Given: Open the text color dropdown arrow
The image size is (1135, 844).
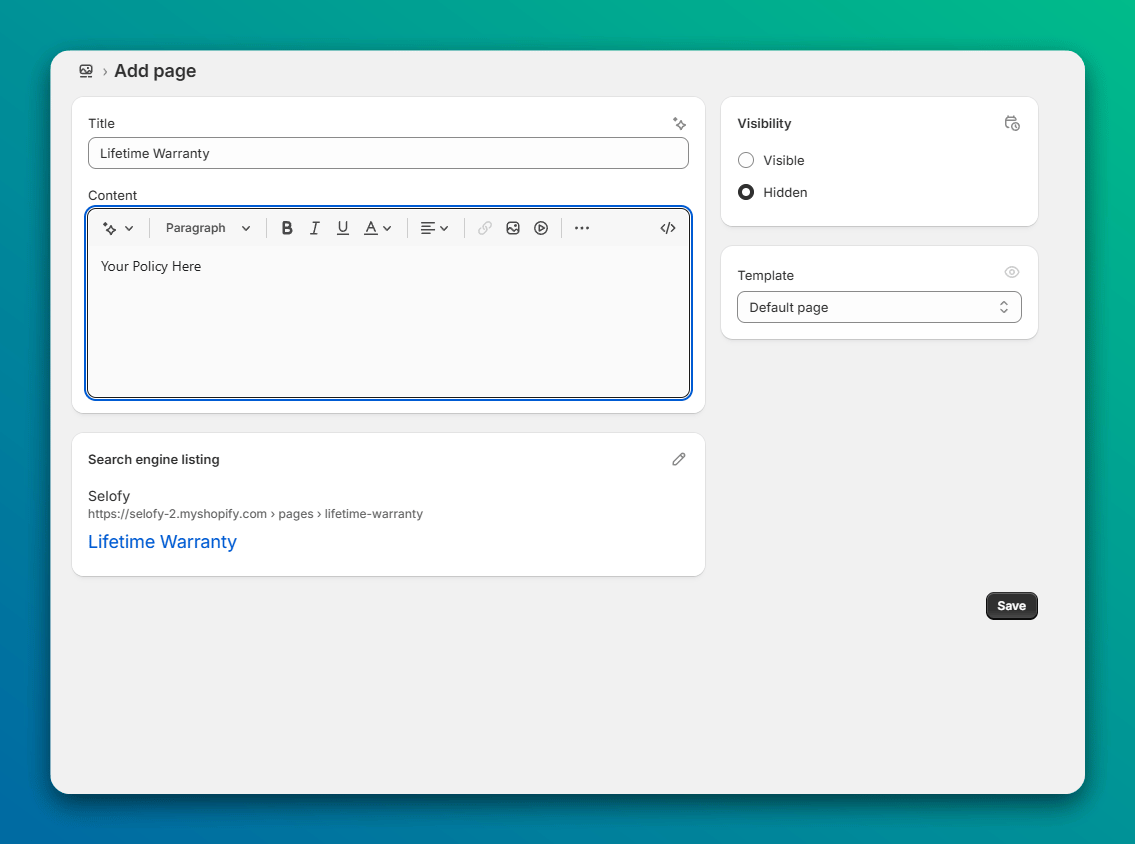Looking at the screenshot, I should coord(387,228).
